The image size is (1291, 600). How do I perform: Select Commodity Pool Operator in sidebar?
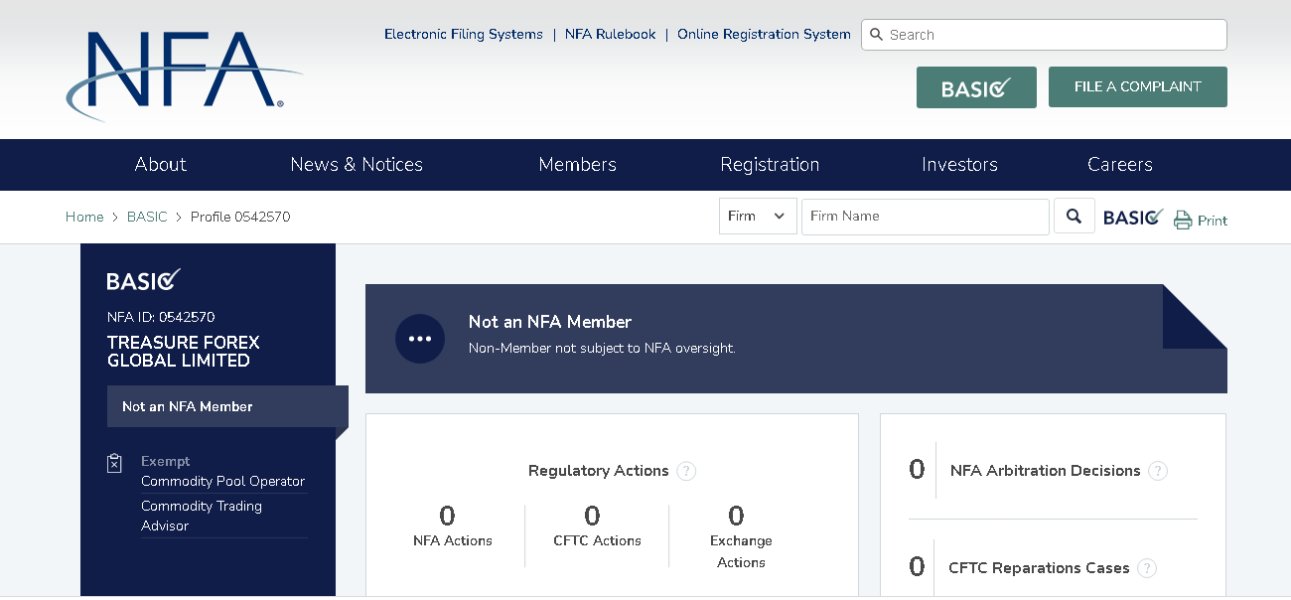[222, 481]
